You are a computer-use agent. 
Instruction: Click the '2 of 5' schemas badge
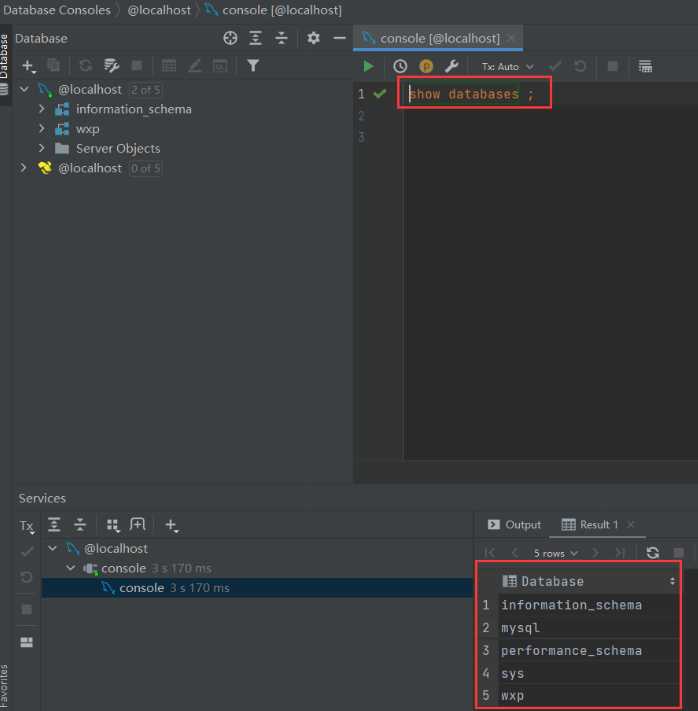(x=146, y=90)
